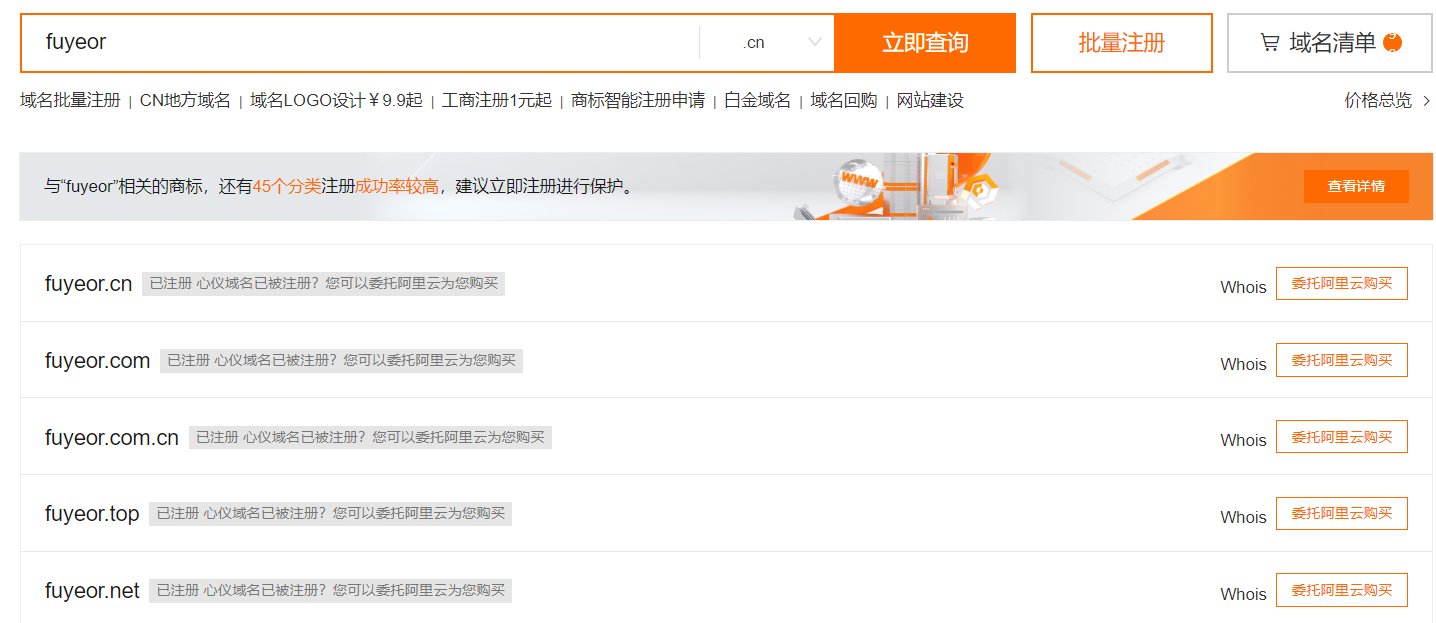Click 委托阿里云购买 for fuyeor.net
Image resolution: width=1436 pixels, height=623 pixels.
pyautogui.click(x=1341, y=590)
